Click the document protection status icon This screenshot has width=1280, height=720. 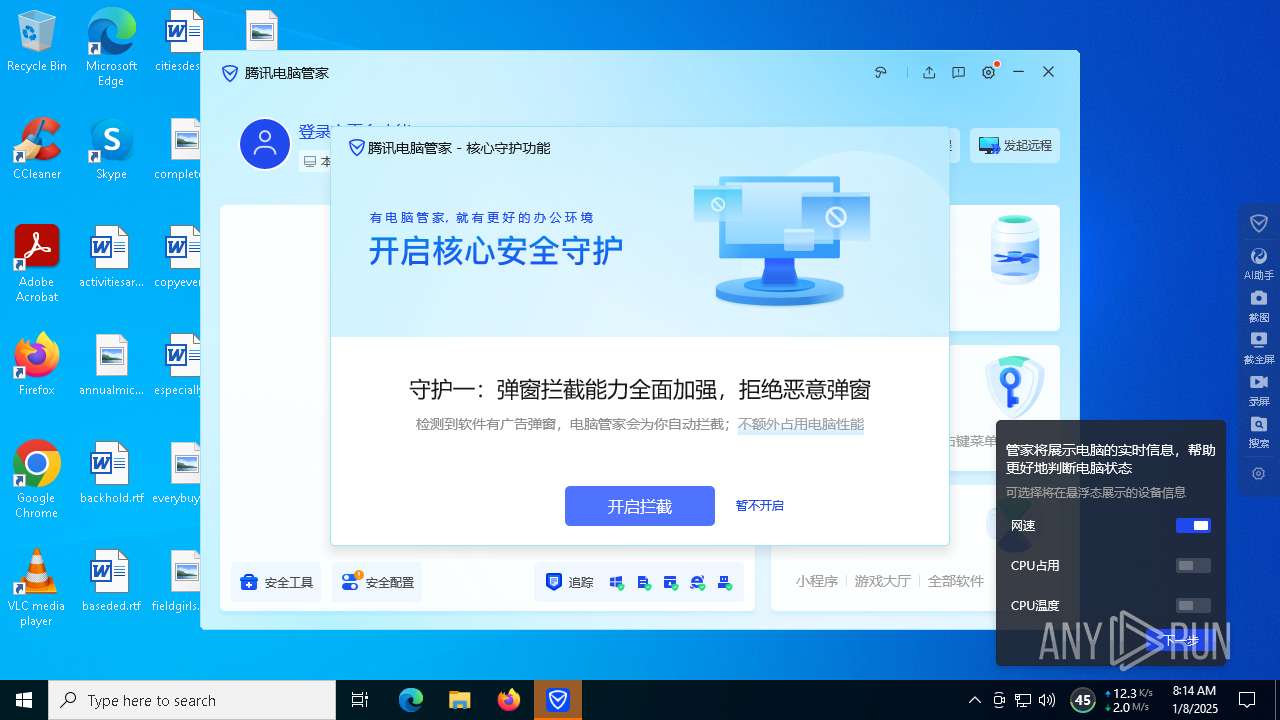(x=644, y=582)
